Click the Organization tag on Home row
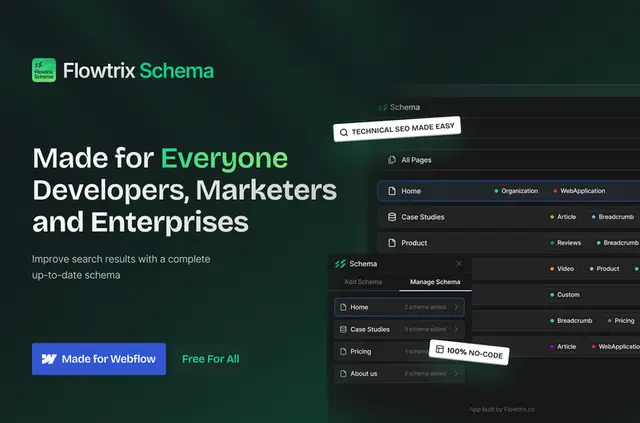 pyautogui.click(x=516, y=191)
